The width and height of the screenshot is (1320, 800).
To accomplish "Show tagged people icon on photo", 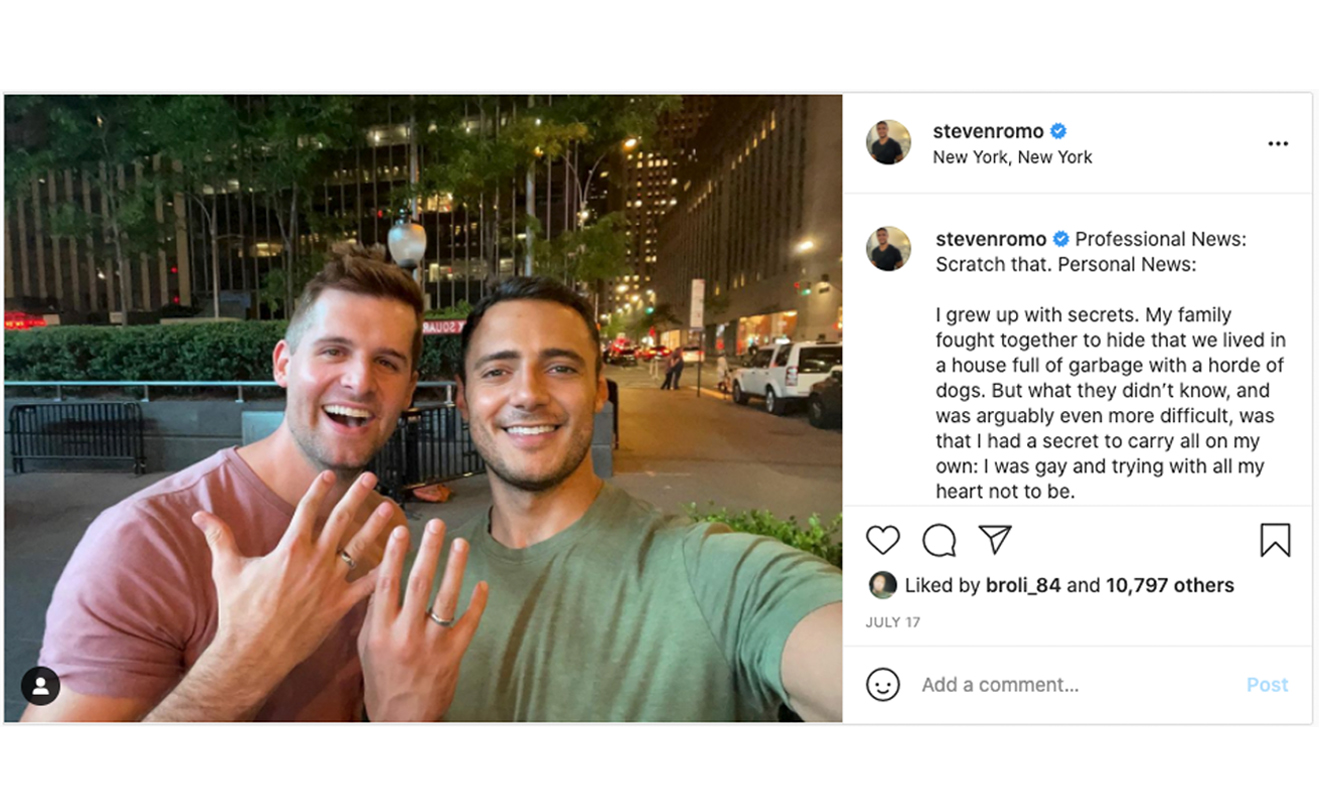I will pos(41,686).
